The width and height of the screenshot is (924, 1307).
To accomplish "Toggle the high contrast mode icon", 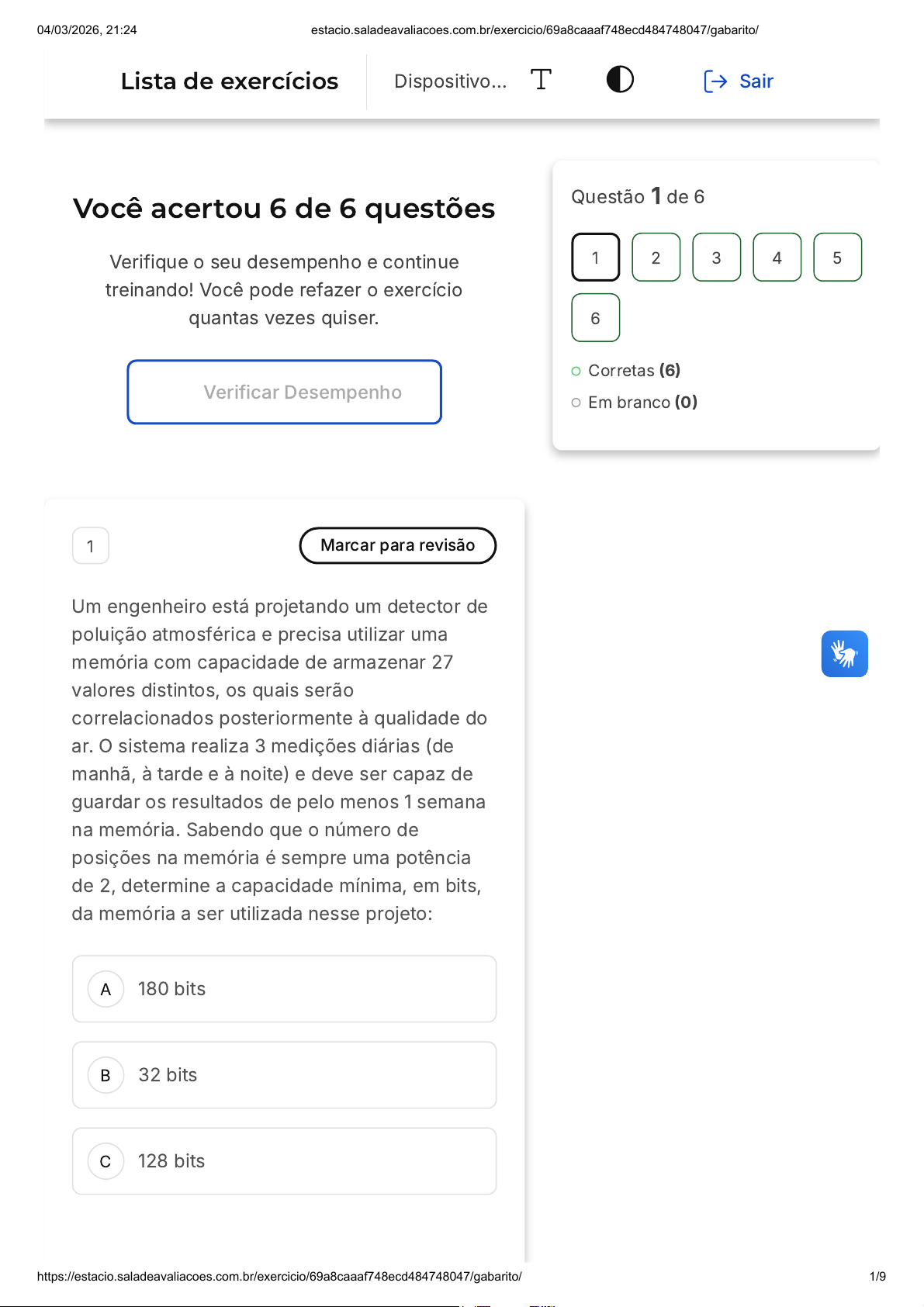I will (620, 80).
